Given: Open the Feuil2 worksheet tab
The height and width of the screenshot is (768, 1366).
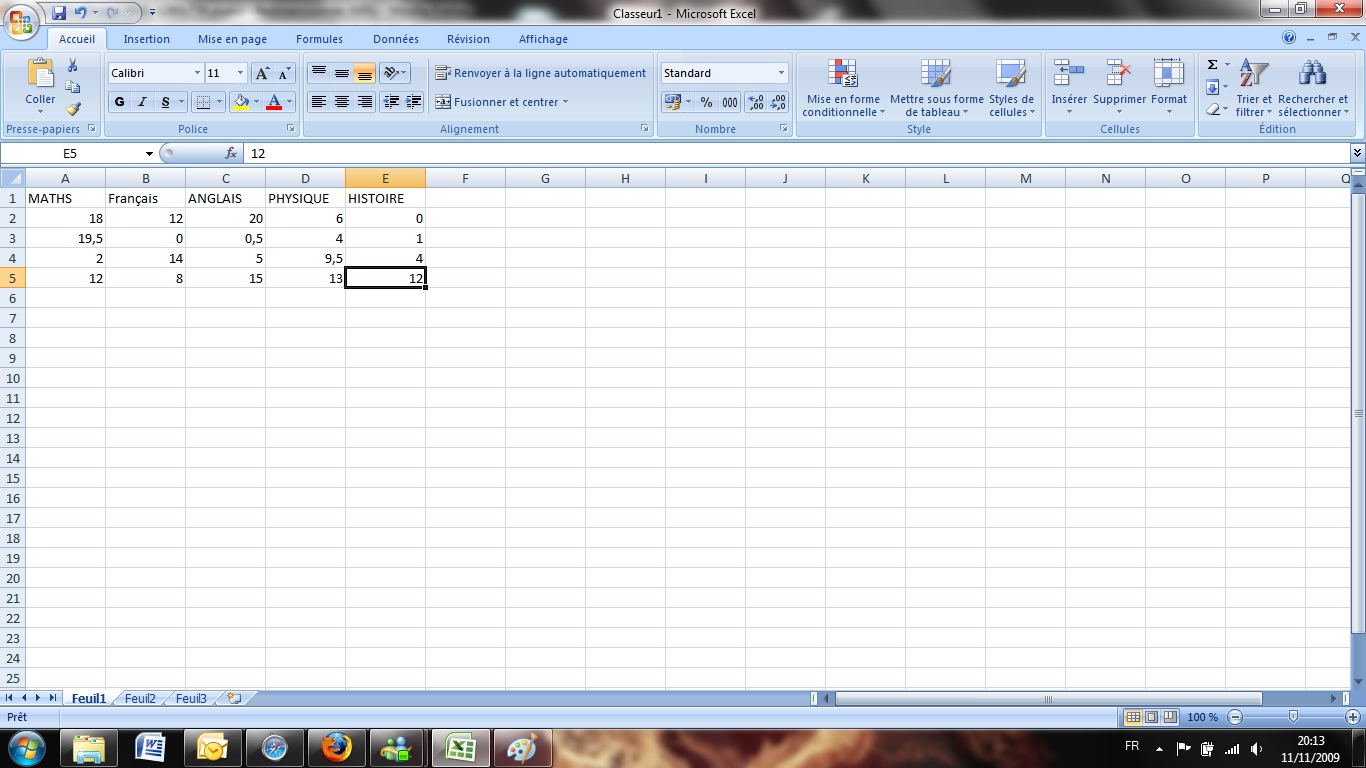Looking at the screenshot, I should [140, 699].
